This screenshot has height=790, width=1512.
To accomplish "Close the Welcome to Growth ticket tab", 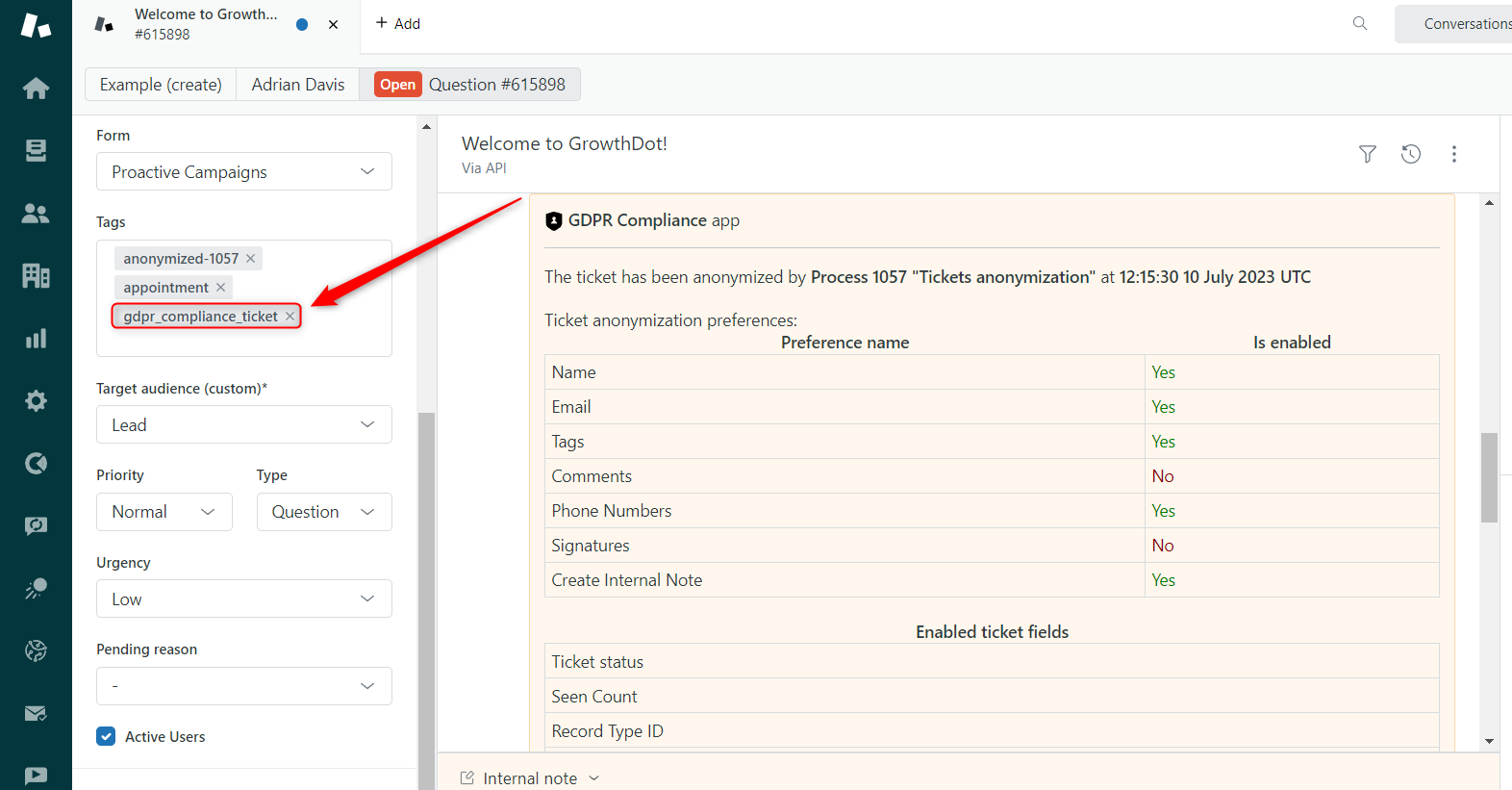I will click(x=333, y=25).
